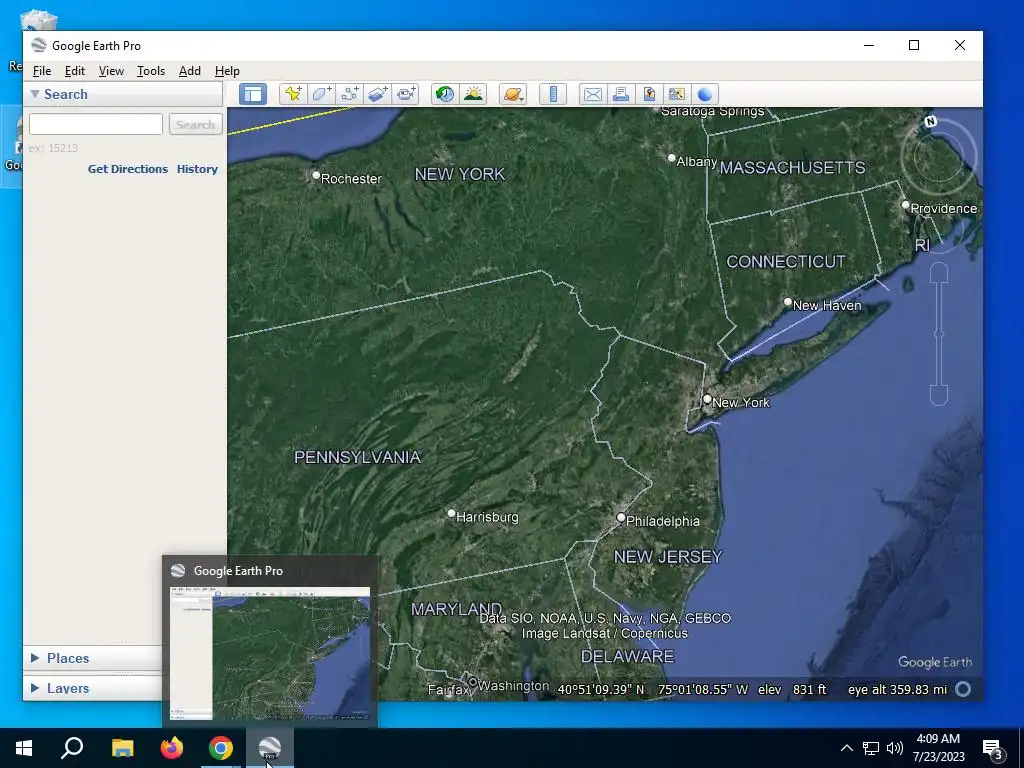Launch Firefox from the taskbar

(x=172, y=748)
